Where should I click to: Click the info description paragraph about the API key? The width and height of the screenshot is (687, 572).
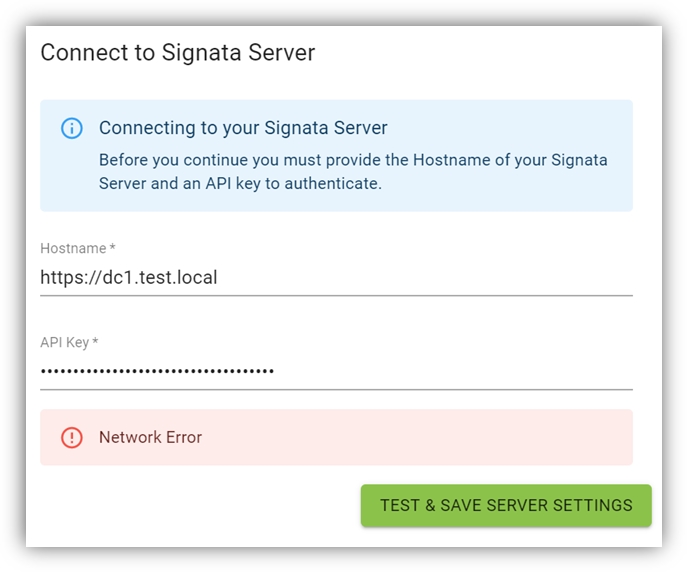tap(353, 171)
